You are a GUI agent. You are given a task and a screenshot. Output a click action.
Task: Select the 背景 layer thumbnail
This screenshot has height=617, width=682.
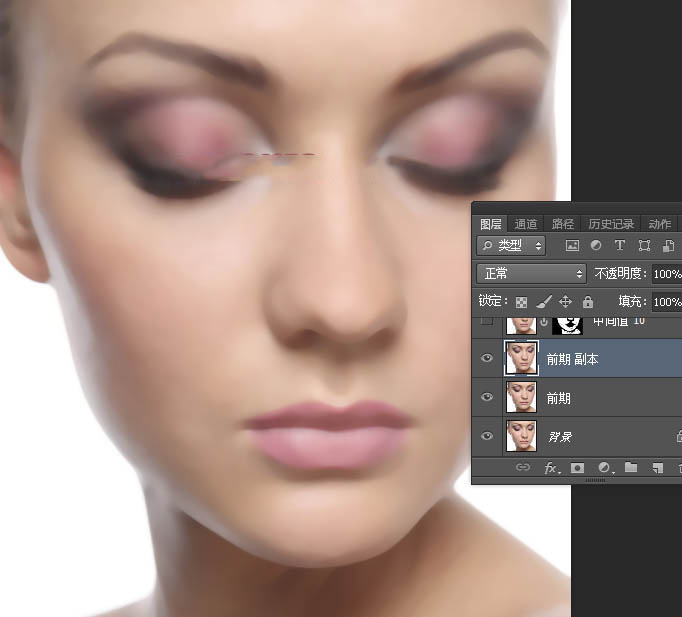tap(521, 436)
